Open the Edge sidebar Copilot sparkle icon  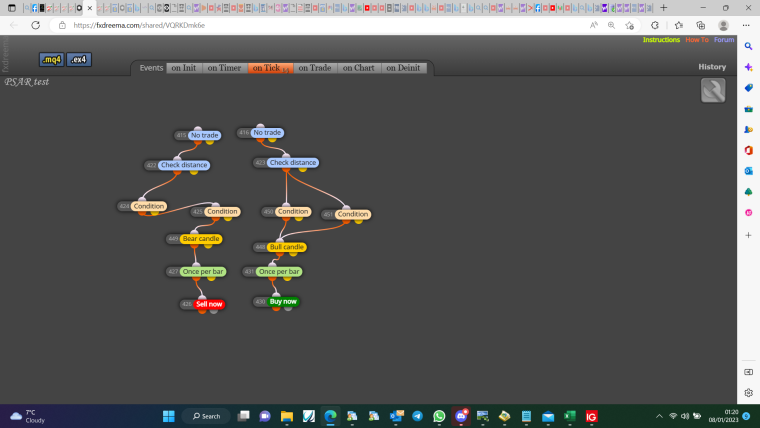point(748,67)
